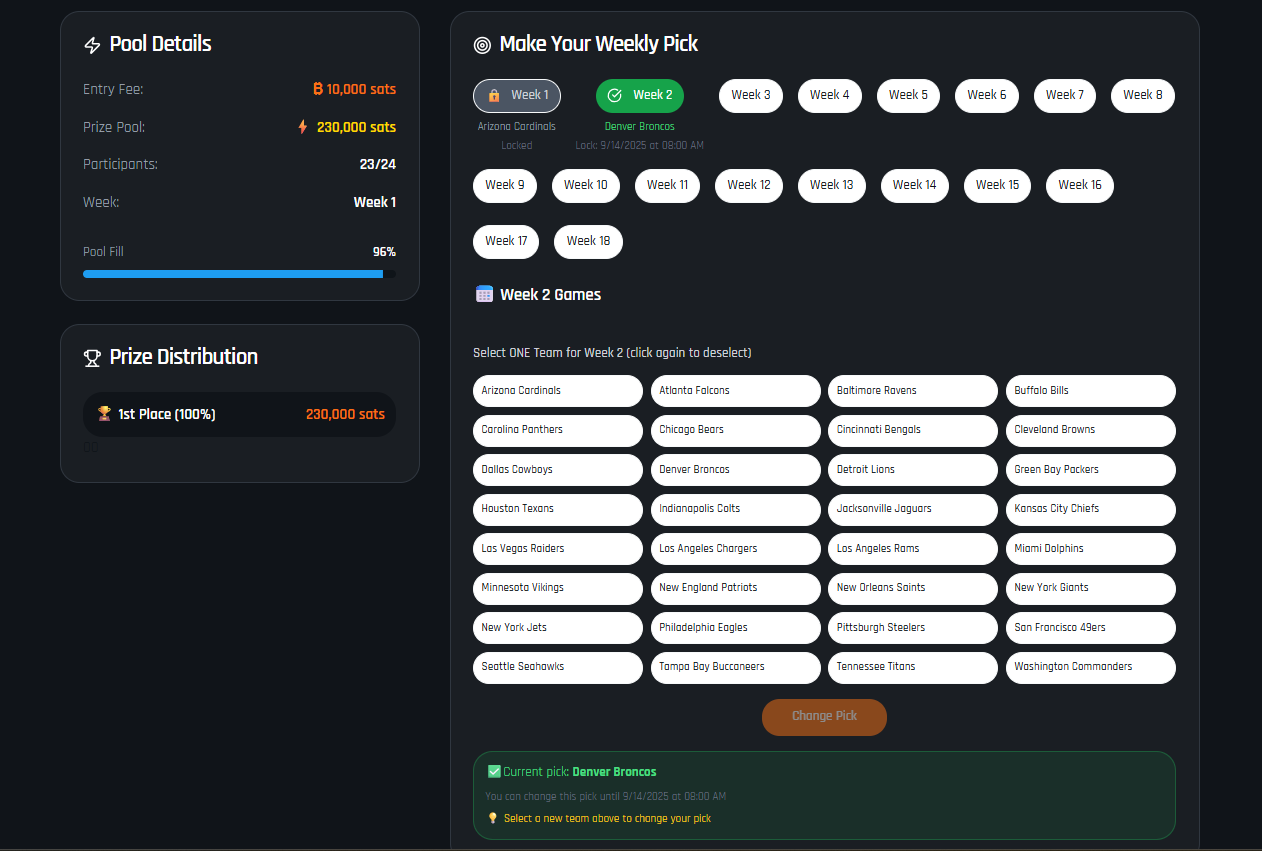Pick Tampa Bay Buccaneers
This screenshot has width=1262, height=851.
tap(736, 667)
